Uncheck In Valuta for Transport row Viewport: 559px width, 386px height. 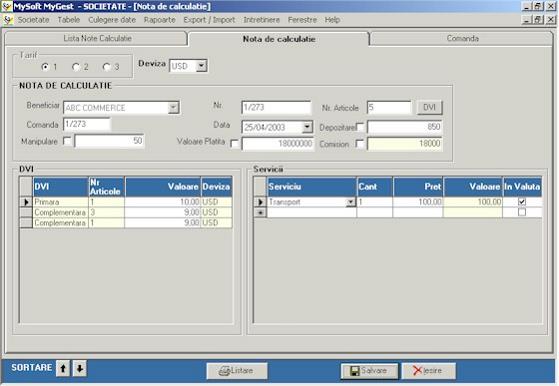[522, 202]
